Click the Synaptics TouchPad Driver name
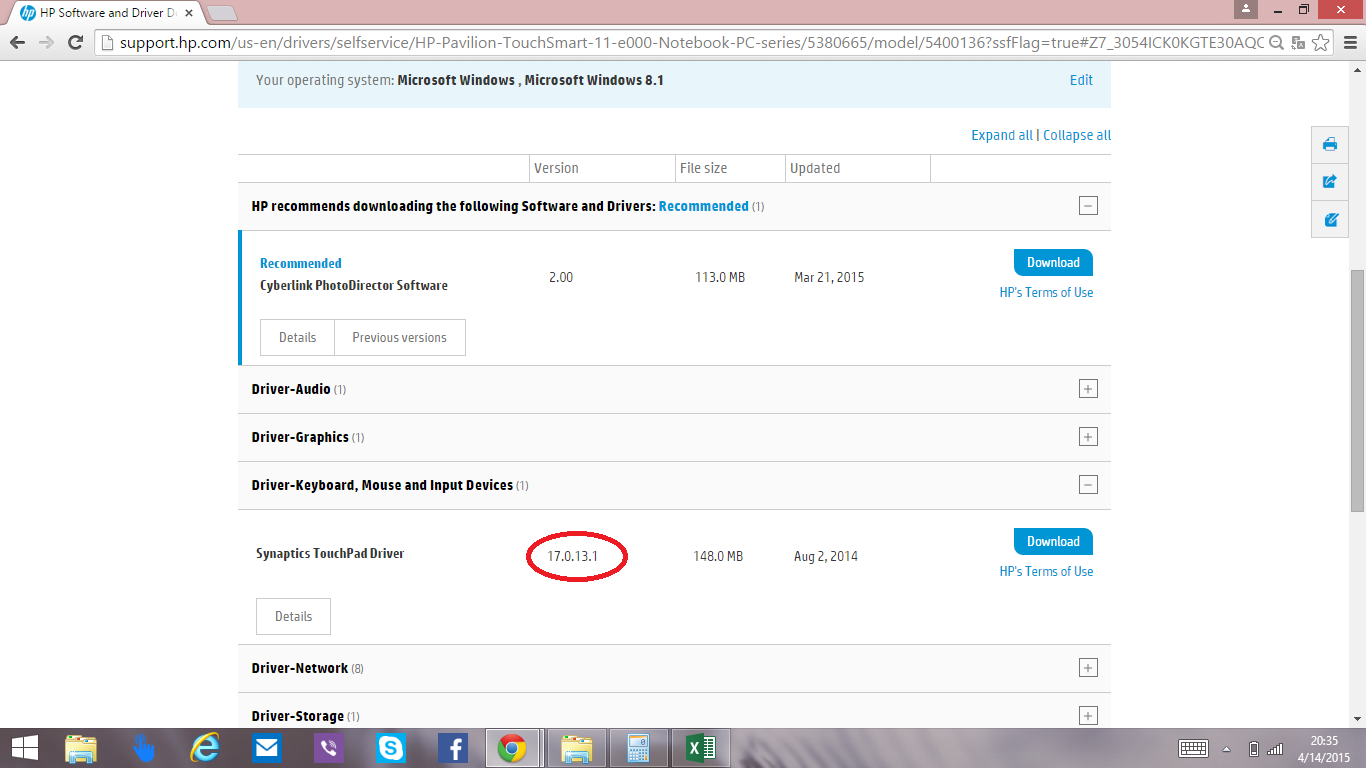The image size is (1366, 768). tap(330, 553)
